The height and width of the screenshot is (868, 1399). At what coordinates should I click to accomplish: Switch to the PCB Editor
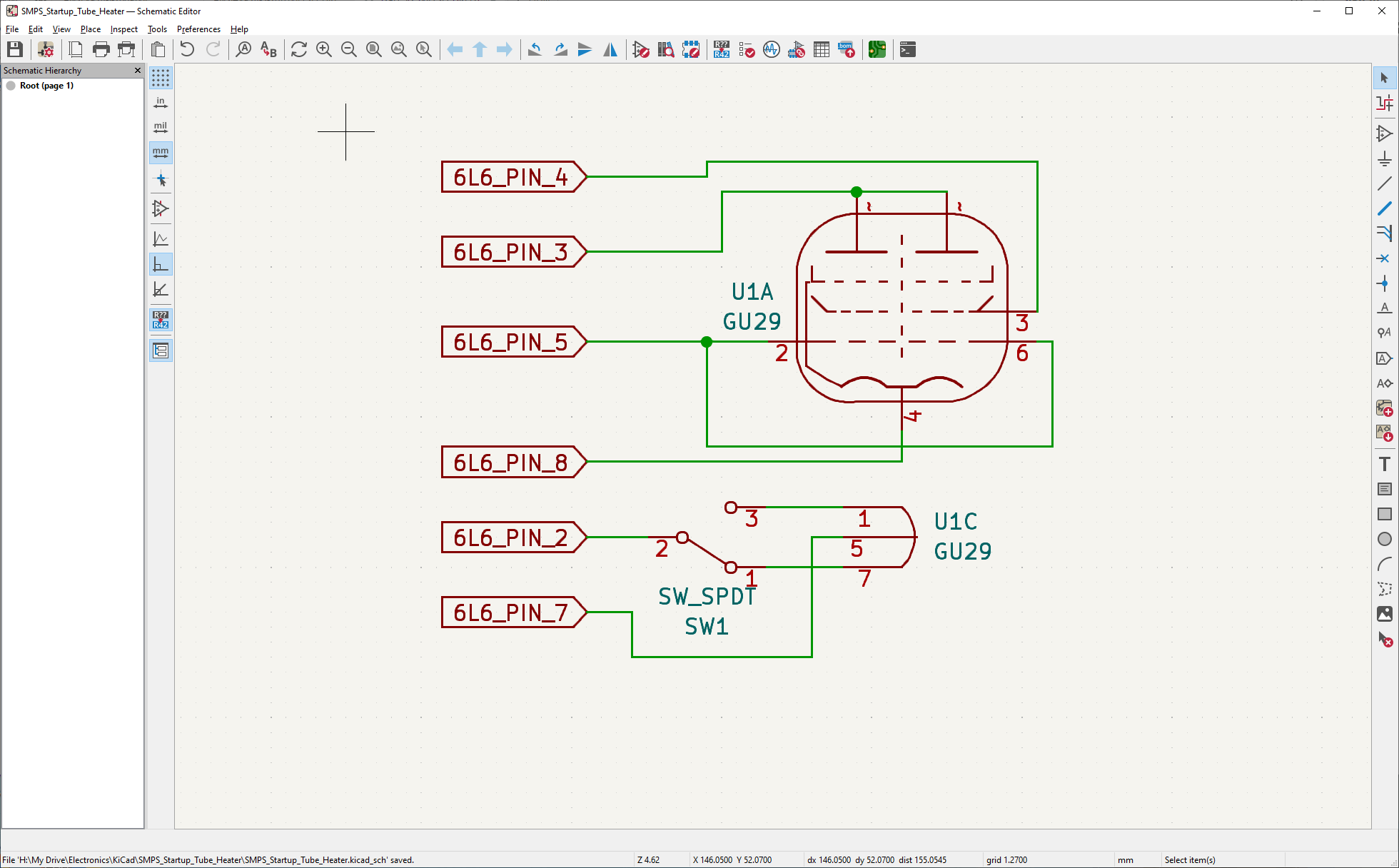point(877,49)
